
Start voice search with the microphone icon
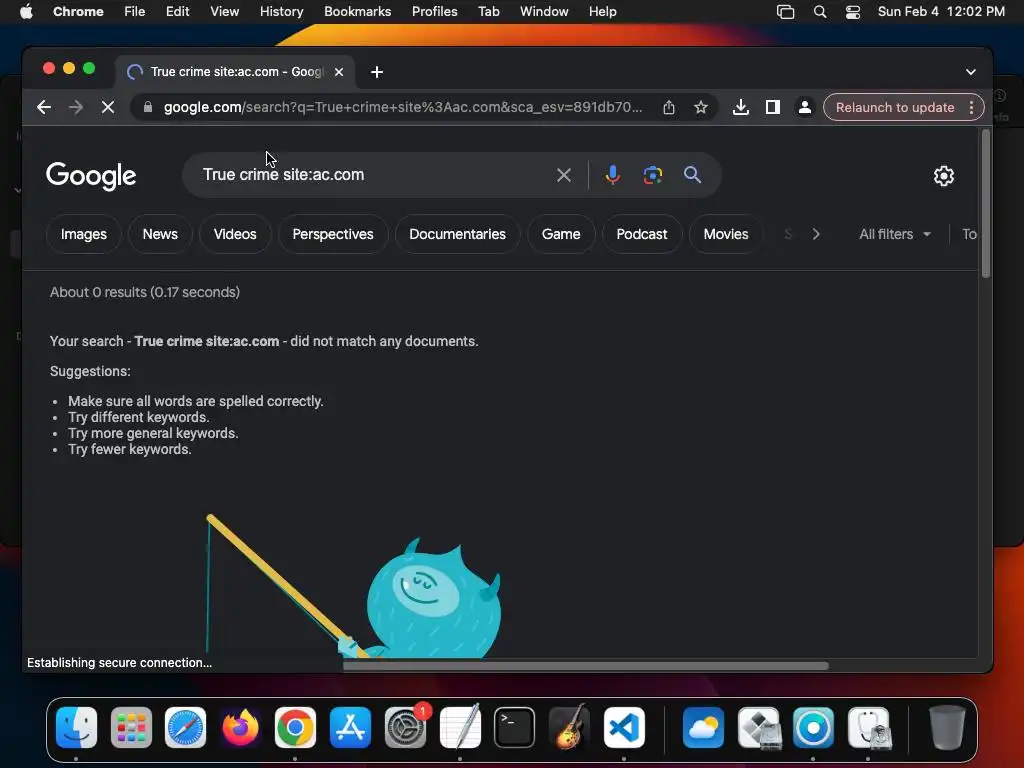(x=613, y=175)
